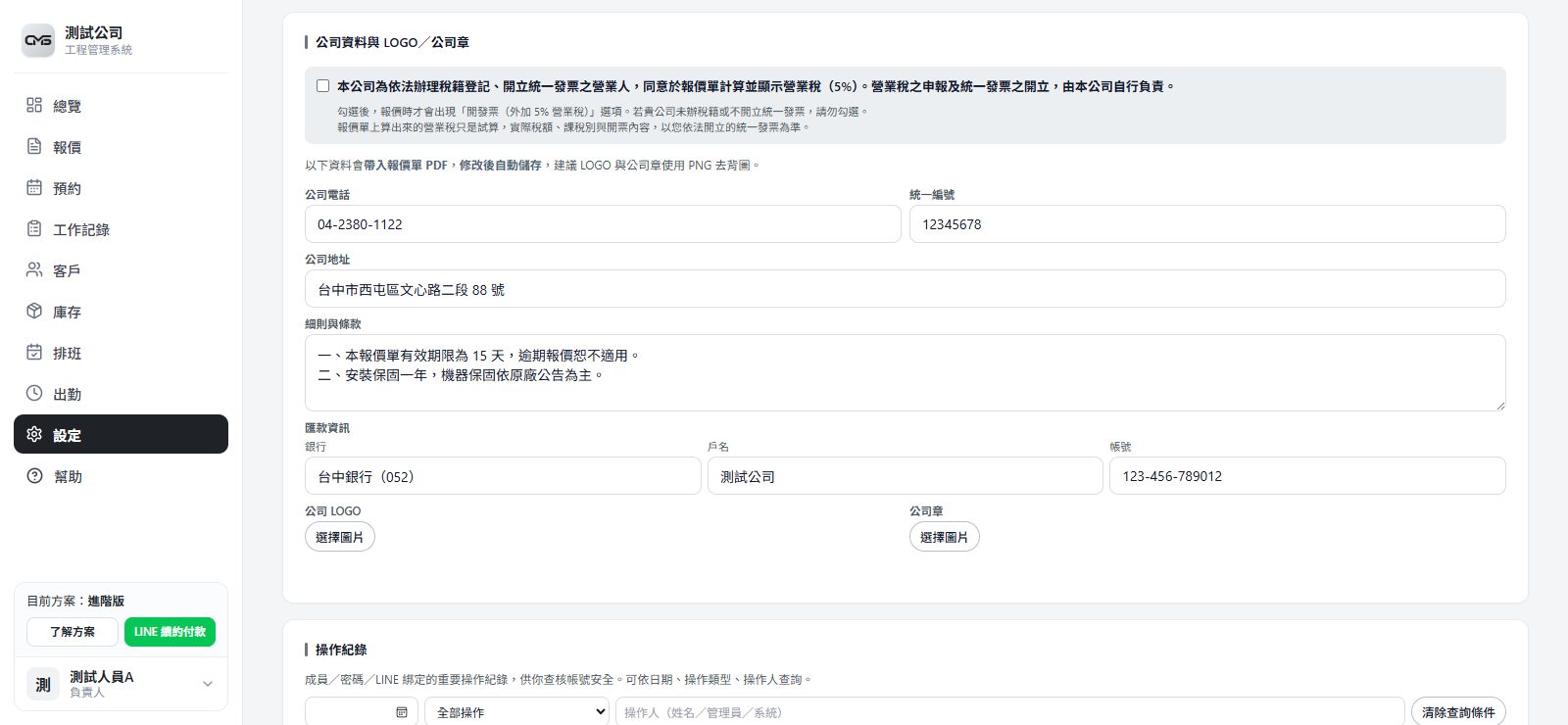Open the 出勤 clock icon
Viewport: 1568px width, 725px height.
click(34, 393)
